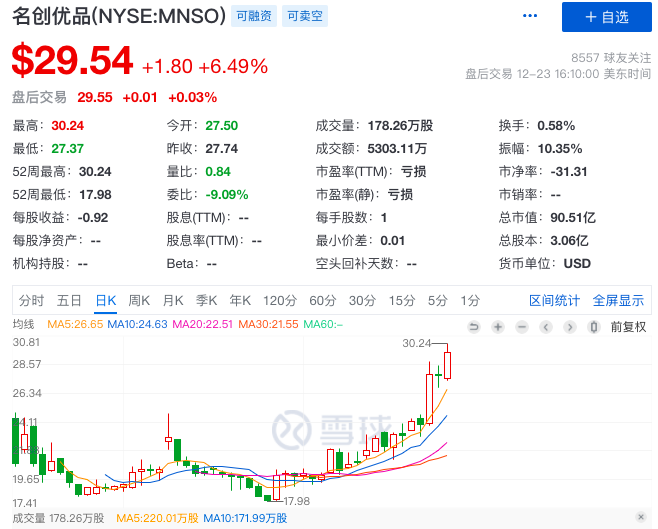658x529 pixels.
Task: Open the 前复权 adjustment dropdown
Action: [x=628, y=327]
